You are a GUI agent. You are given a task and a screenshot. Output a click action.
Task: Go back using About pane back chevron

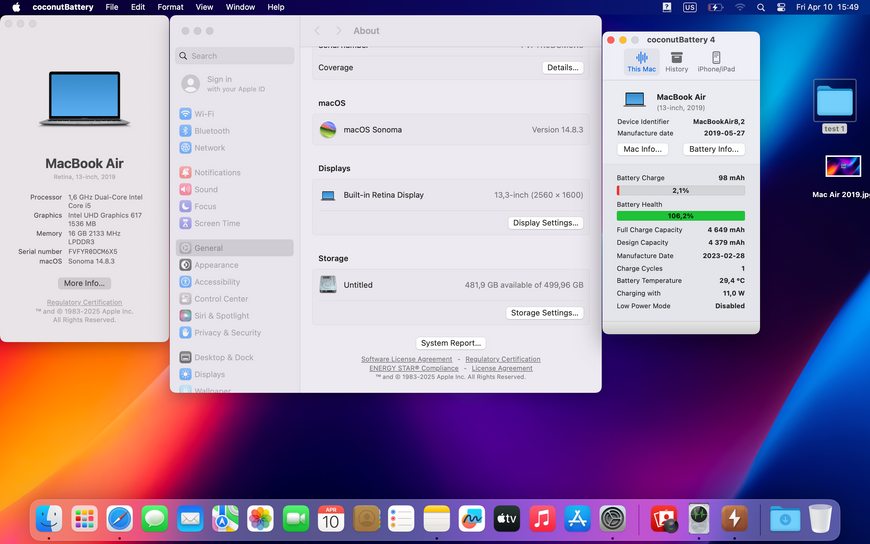(x=317, y=31)
